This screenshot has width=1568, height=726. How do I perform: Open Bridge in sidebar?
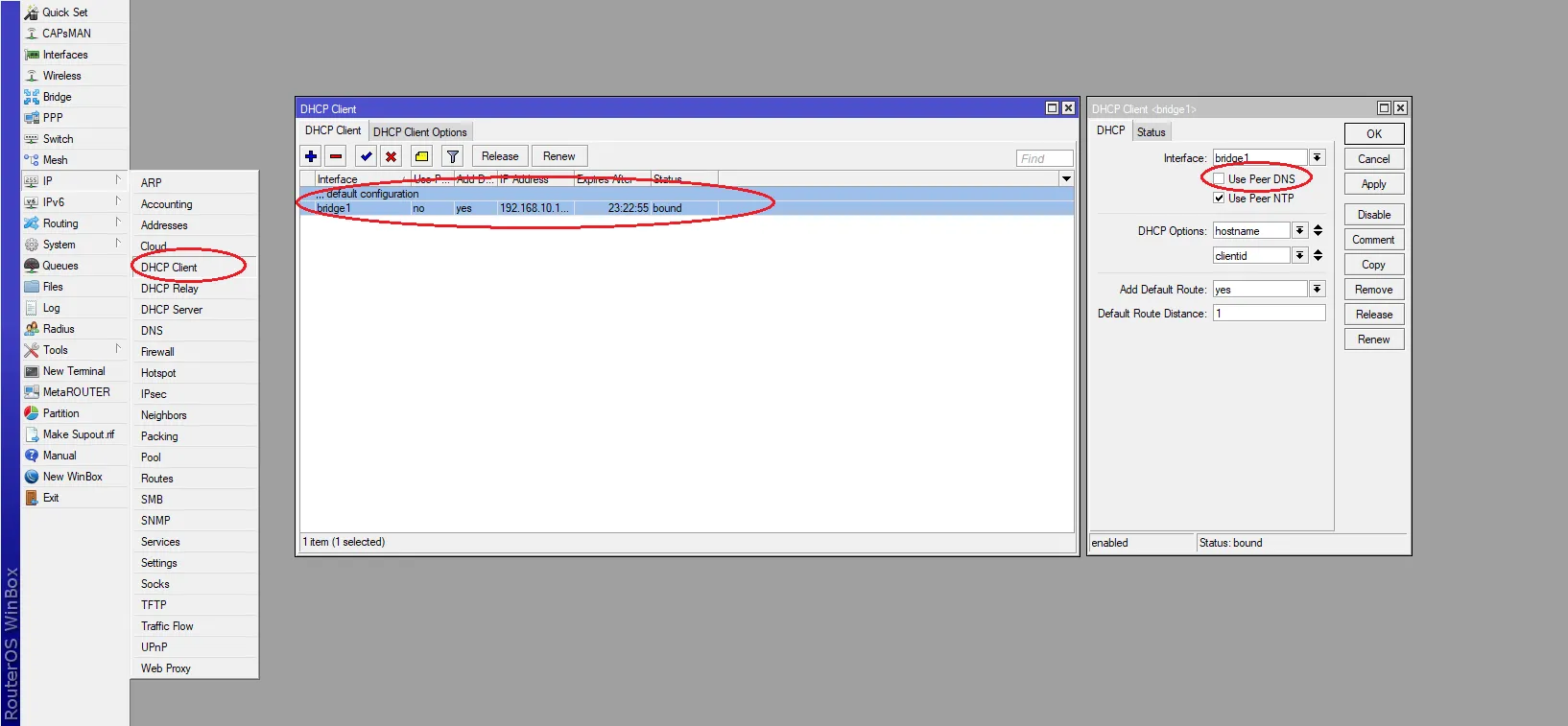pyautogui.click(x=57, y=97)
